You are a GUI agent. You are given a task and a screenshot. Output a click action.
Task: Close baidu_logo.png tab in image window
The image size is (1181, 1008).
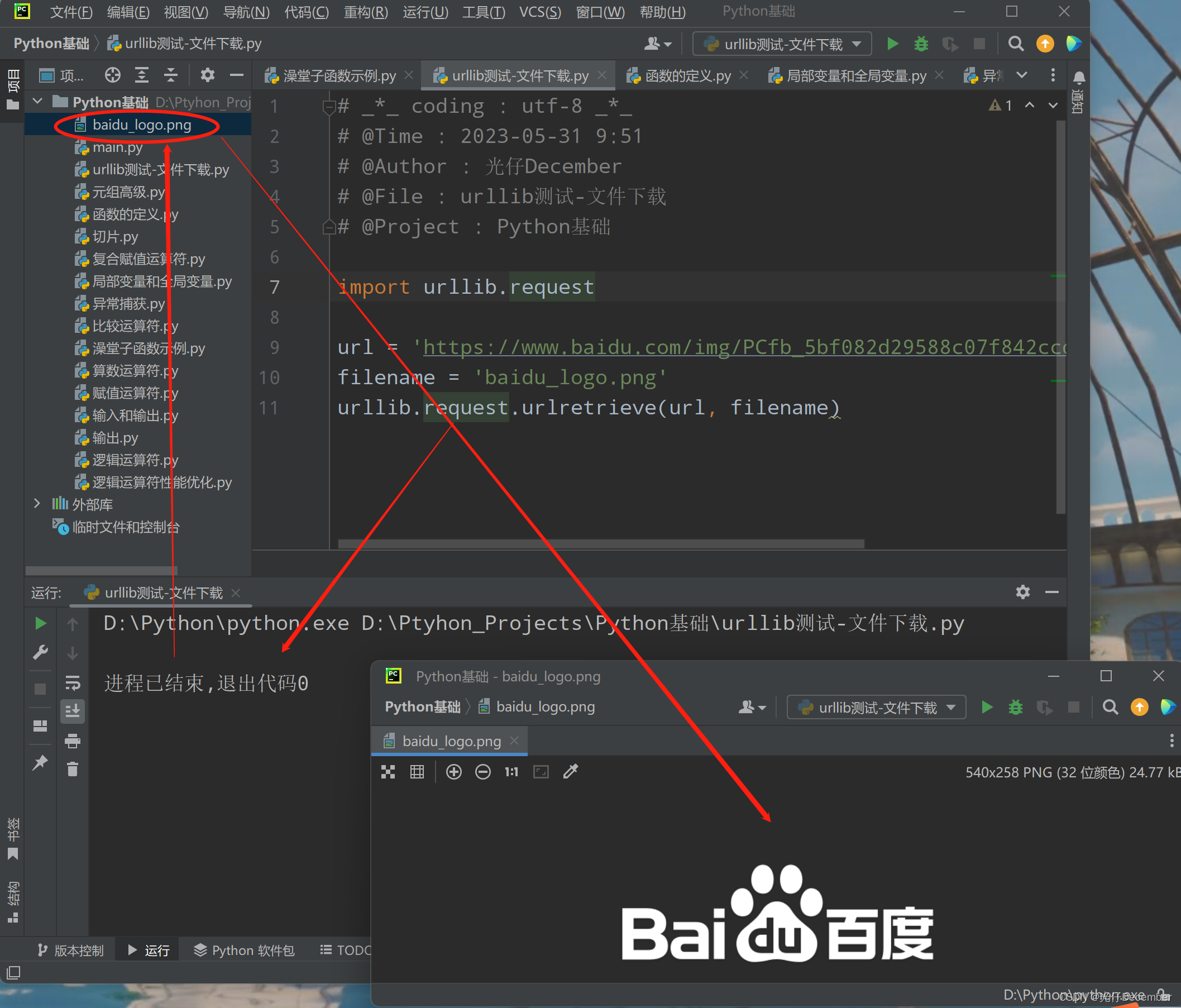pos(514,740)
